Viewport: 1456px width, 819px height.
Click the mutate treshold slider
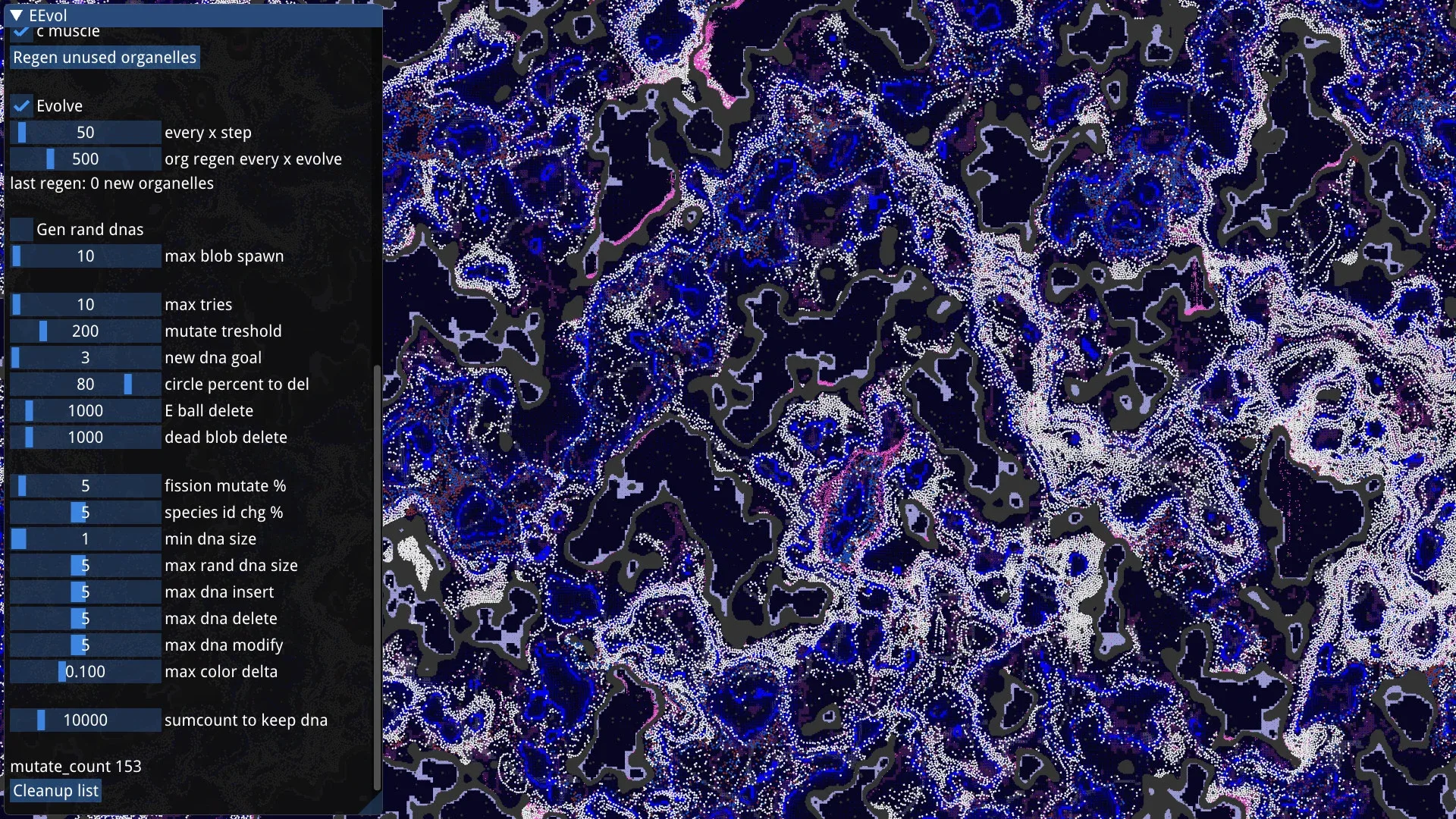click(85, 331)
